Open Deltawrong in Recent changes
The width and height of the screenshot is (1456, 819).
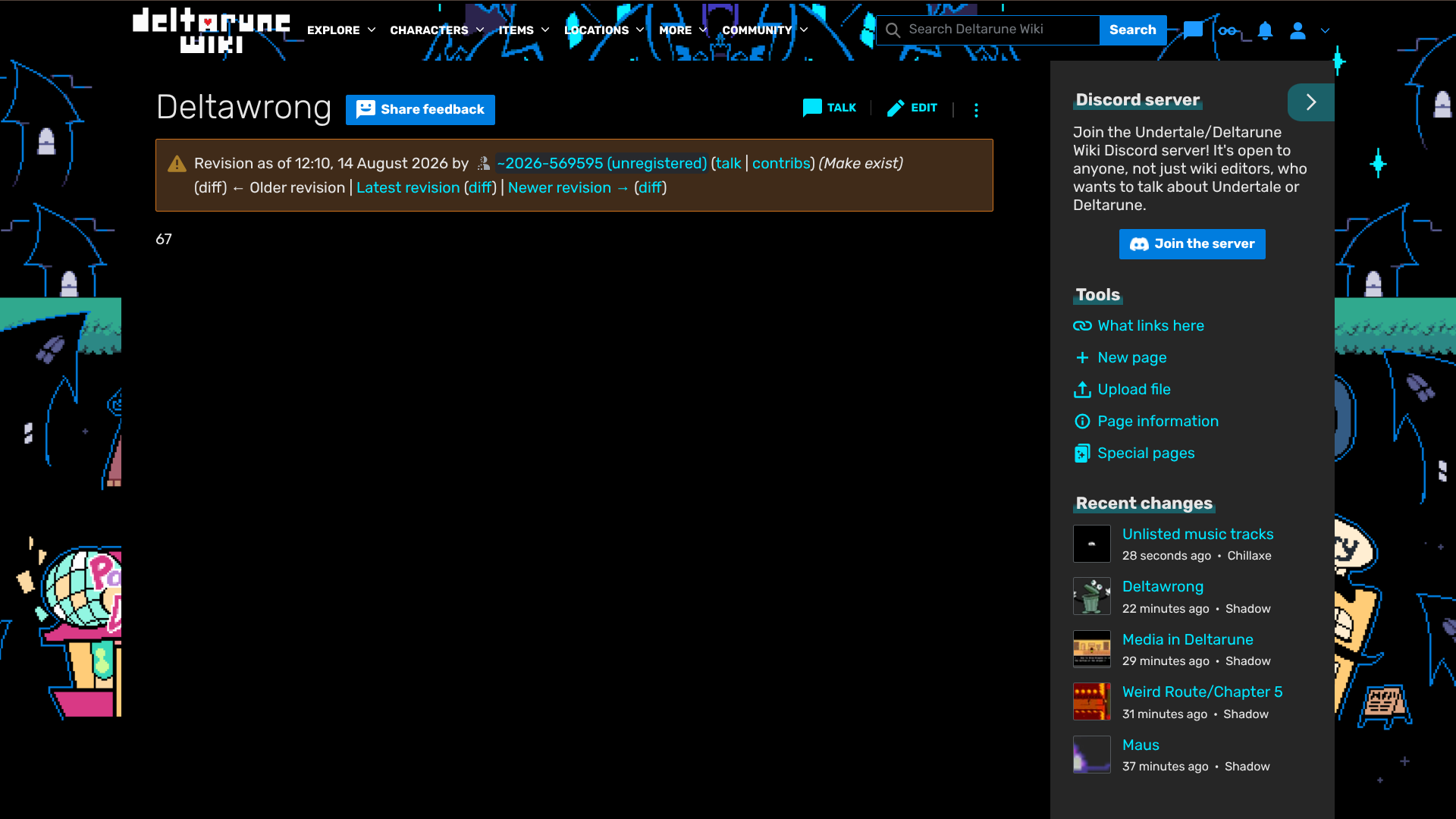coord(1163,586)
